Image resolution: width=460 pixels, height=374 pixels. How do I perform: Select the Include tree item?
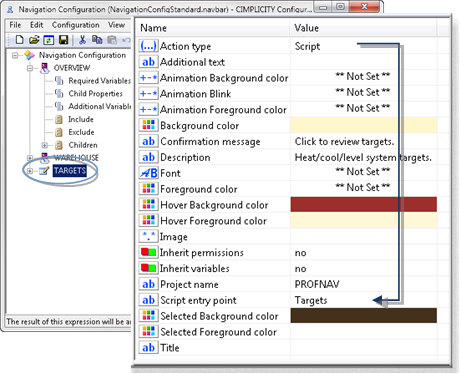(81, 119)
